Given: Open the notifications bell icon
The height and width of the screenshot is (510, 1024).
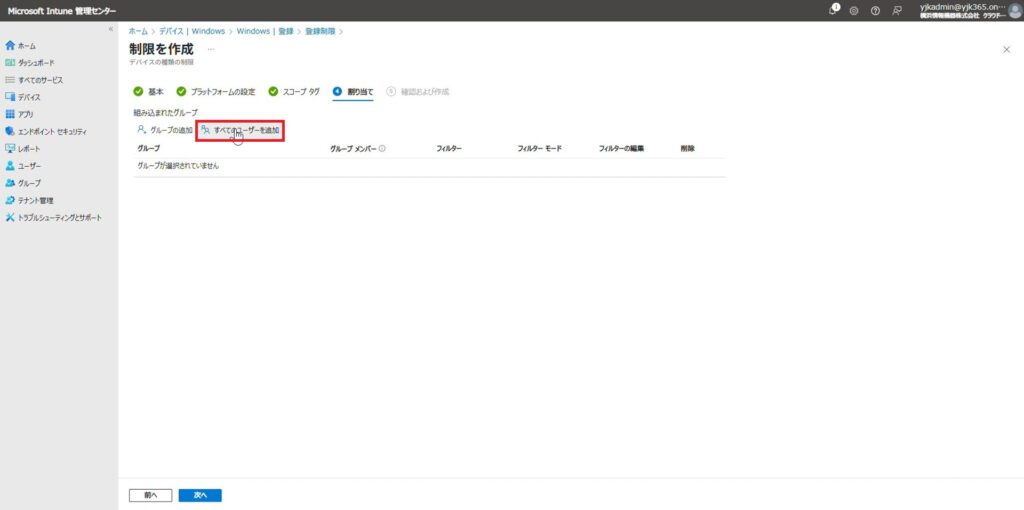Looking at the screenshot, I should tap(834, 10).
